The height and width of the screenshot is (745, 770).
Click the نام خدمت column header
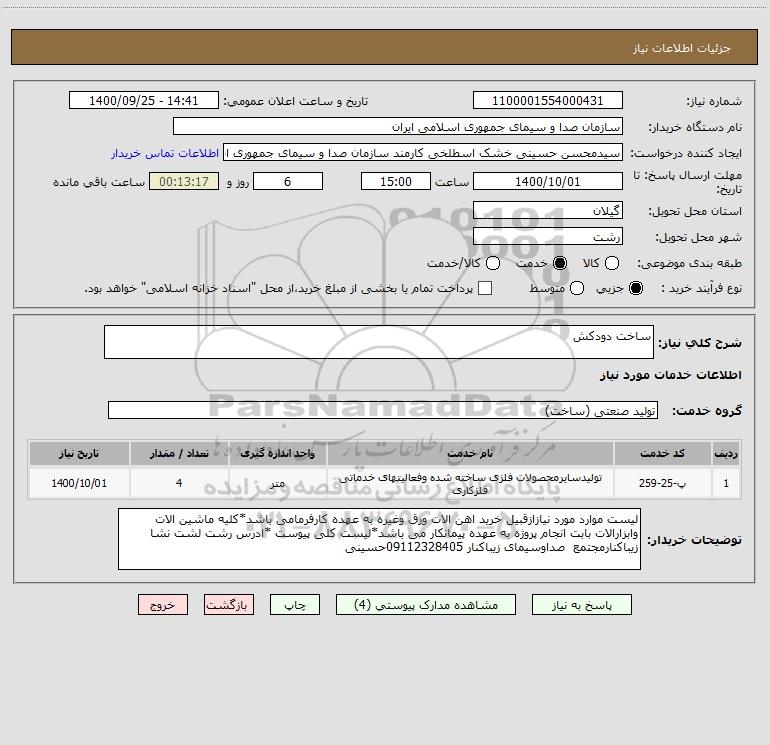pos(470,453)
